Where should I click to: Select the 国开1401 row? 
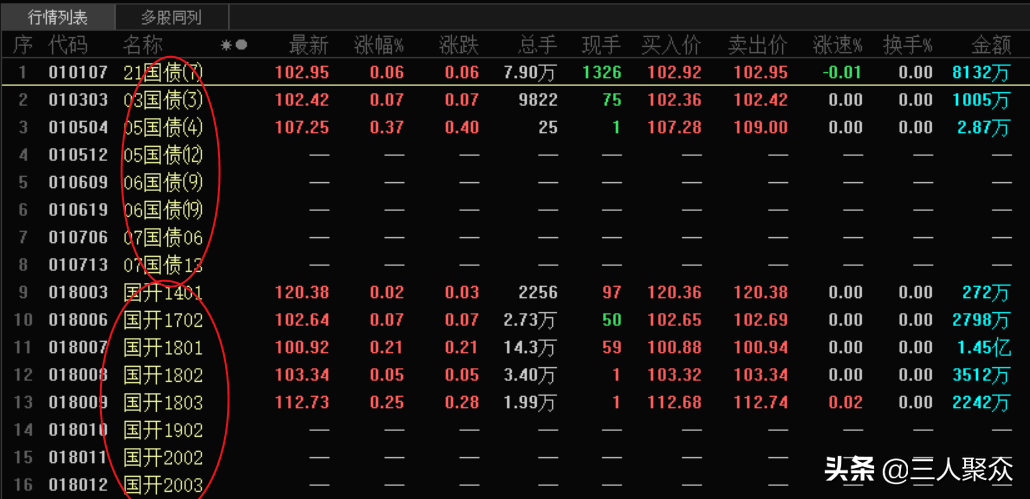coord(162,293)
